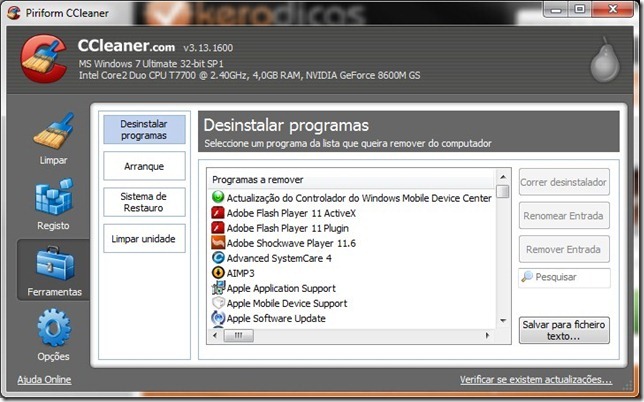Click the Adobe Flash Player 11 Plugin icon
This screenshot has height=402, width=644.
218,228
